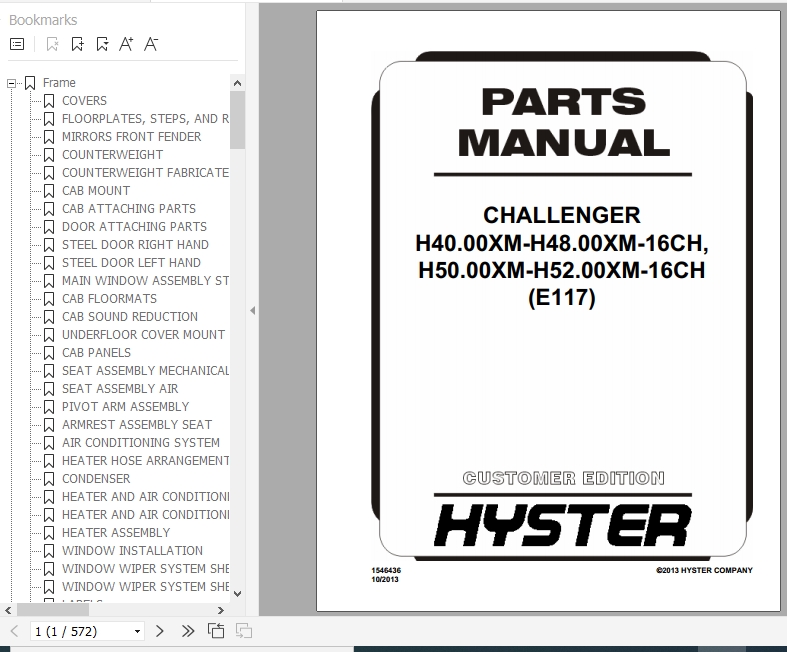Screen dimensions: 787x652
Task: Select CAB FLOORMATS bookmark
Action: point(109,299)
